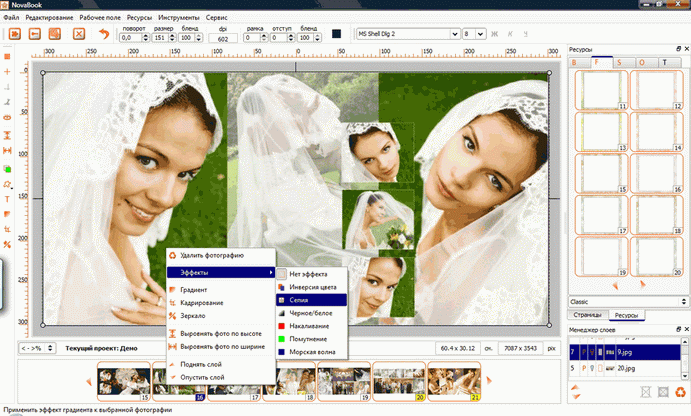
Task: Click the размер size spinner arrows
Action: click(x=172, y=38)
